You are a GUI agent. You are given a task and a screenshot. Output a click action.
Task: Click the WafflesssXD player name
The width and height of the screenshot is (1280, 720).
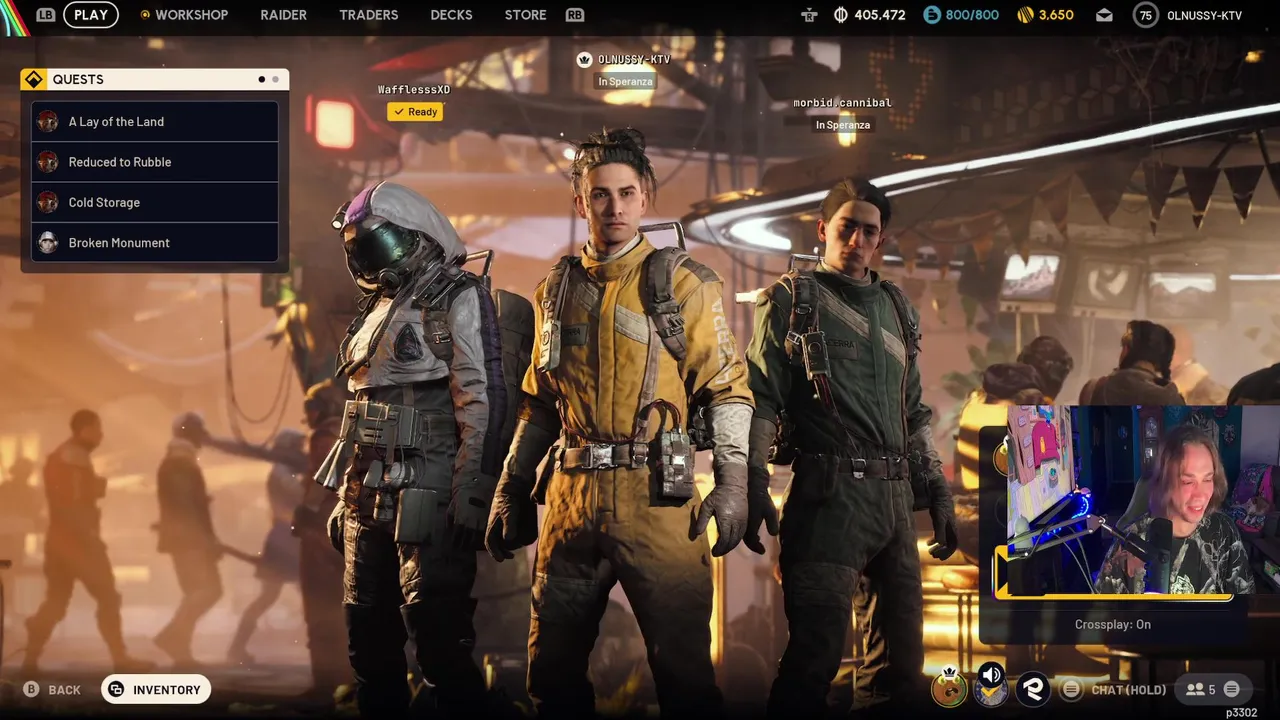point(414,90)
